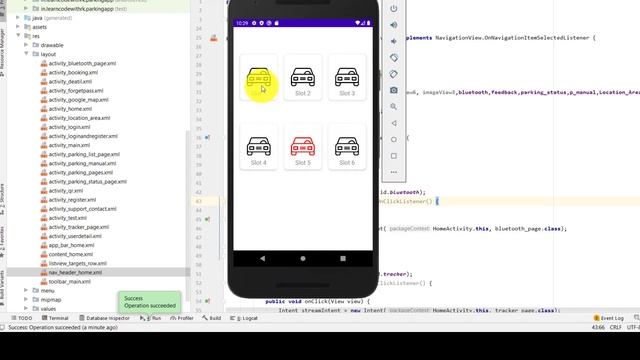Screen dimensions: 640x360
Task: Tap the Android home navigation button
Action: click(303, 258)
